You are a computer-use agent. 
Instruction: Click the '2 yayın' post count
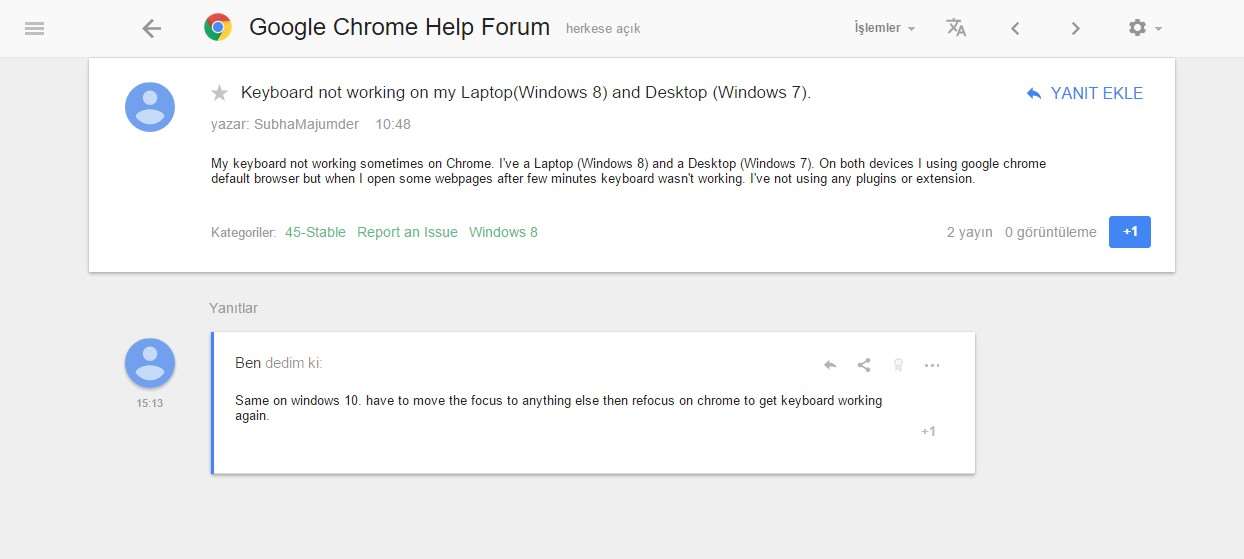point(970,232)
